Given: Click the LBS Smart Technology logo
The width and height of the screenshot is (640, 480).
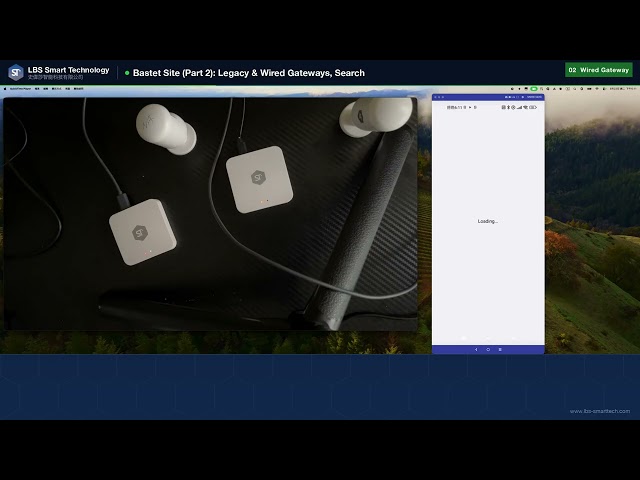Looking at the screenshot, I should pos(16,73).
